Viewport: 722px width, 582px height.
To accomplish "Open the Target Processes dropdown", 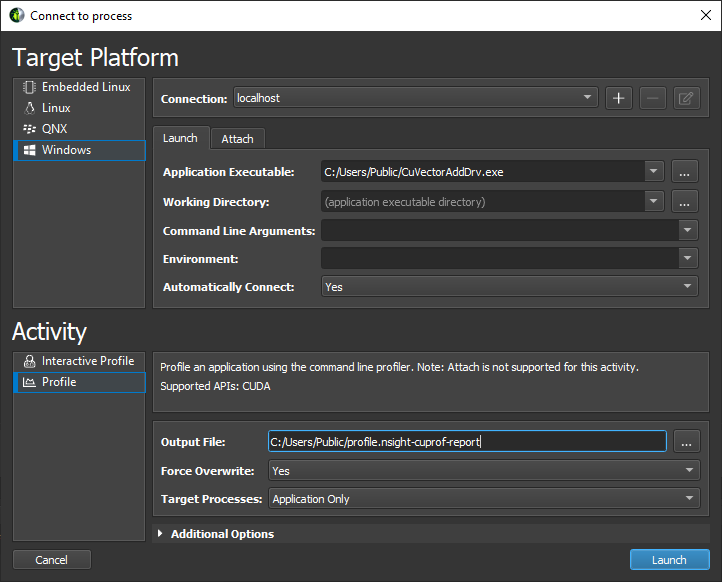I will [x=483, y=499].
